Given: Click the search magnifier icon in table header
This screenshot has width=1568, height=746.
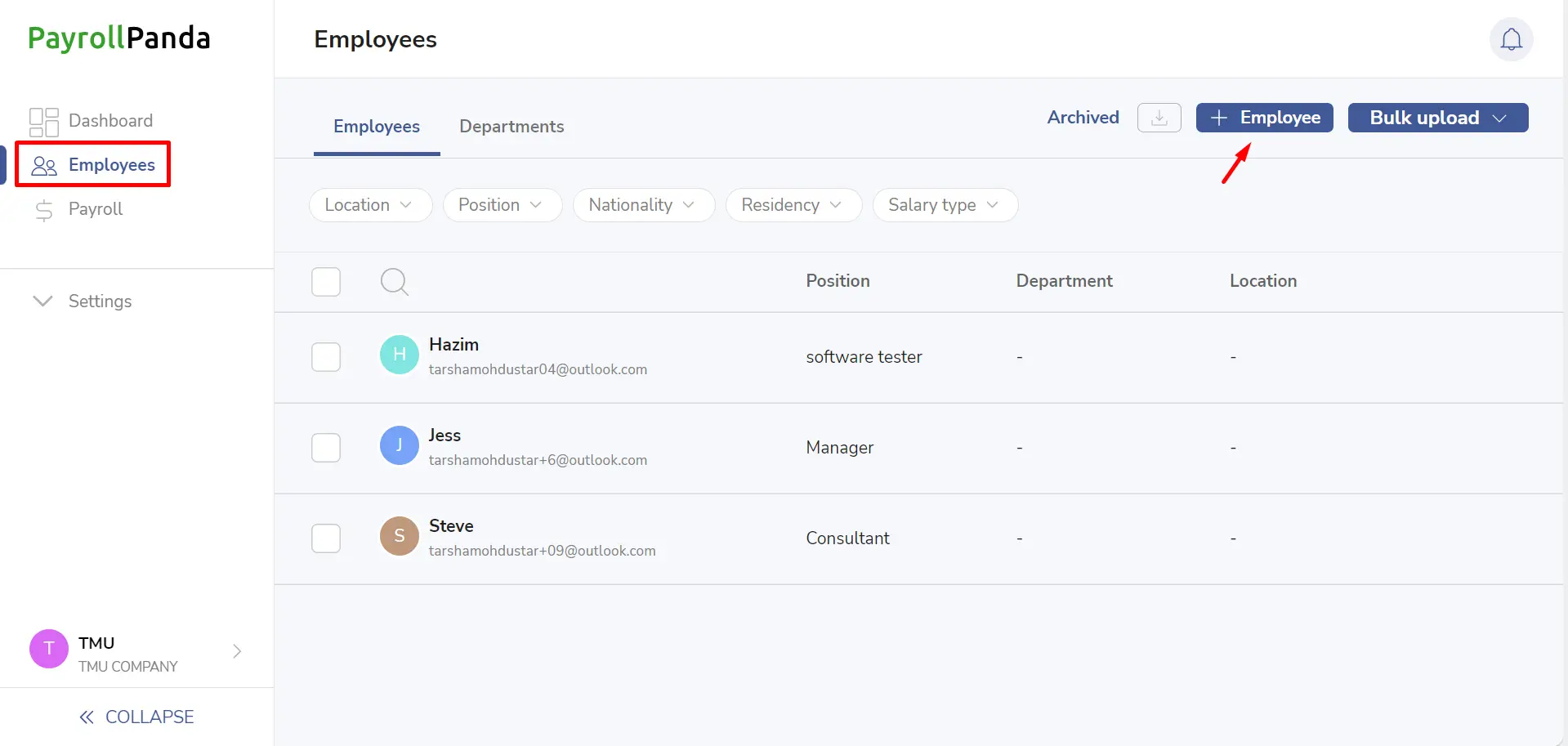Looking at the screenshot, I should point(395,282).
